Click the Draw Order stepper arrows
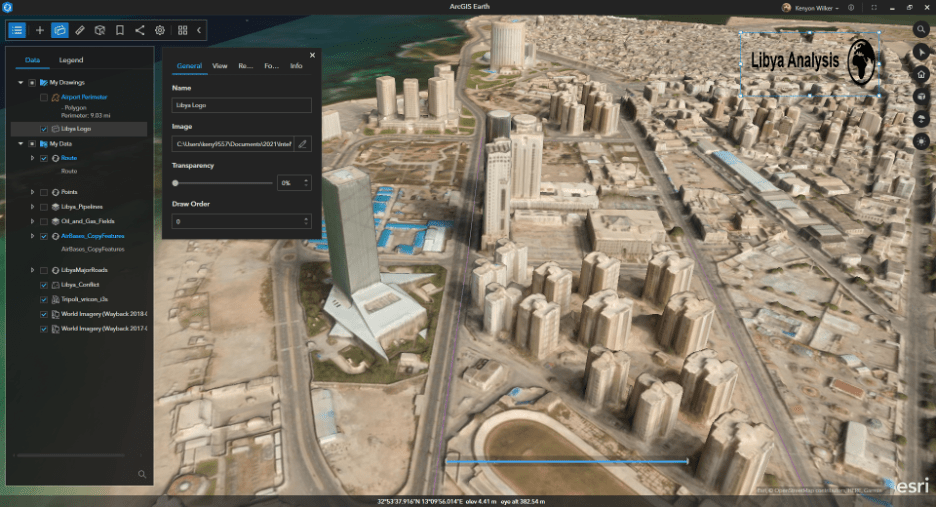936x508 pixels. pyautogui.click(x=306, y=221)
